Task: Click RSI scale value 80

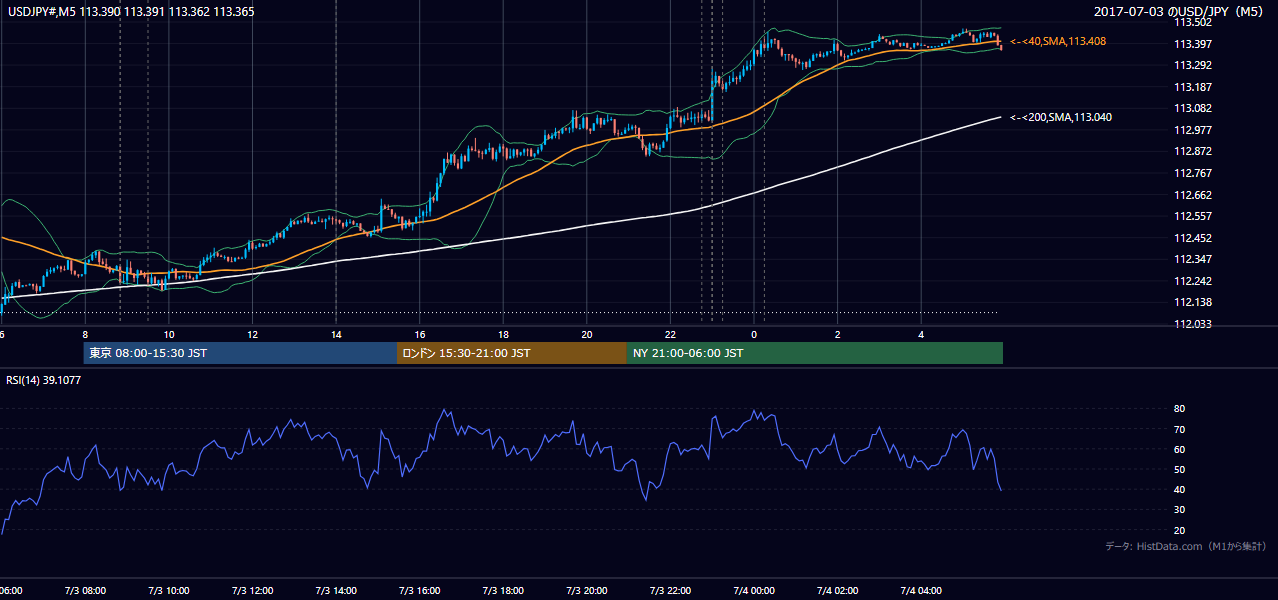Action: click(1179, 409)
